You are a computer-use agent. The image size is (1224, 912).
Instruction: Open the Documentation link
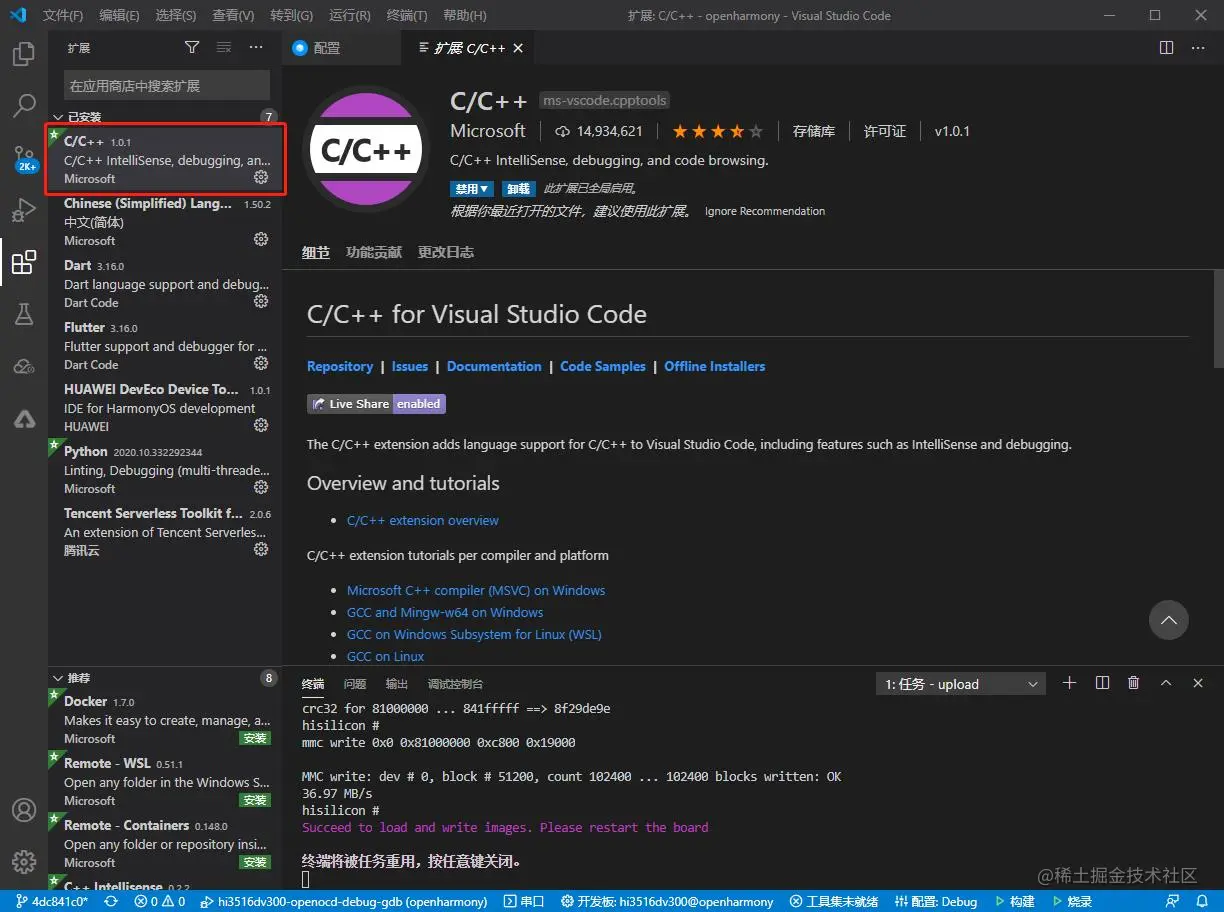click(x=494, y=366)
